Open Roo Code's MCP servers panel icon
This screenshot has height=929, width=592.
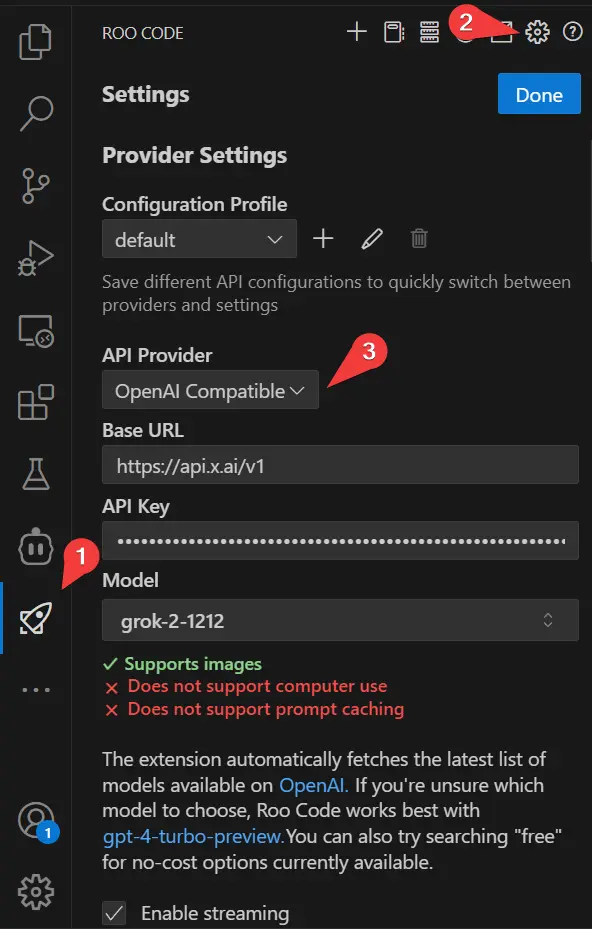(430, 32)
